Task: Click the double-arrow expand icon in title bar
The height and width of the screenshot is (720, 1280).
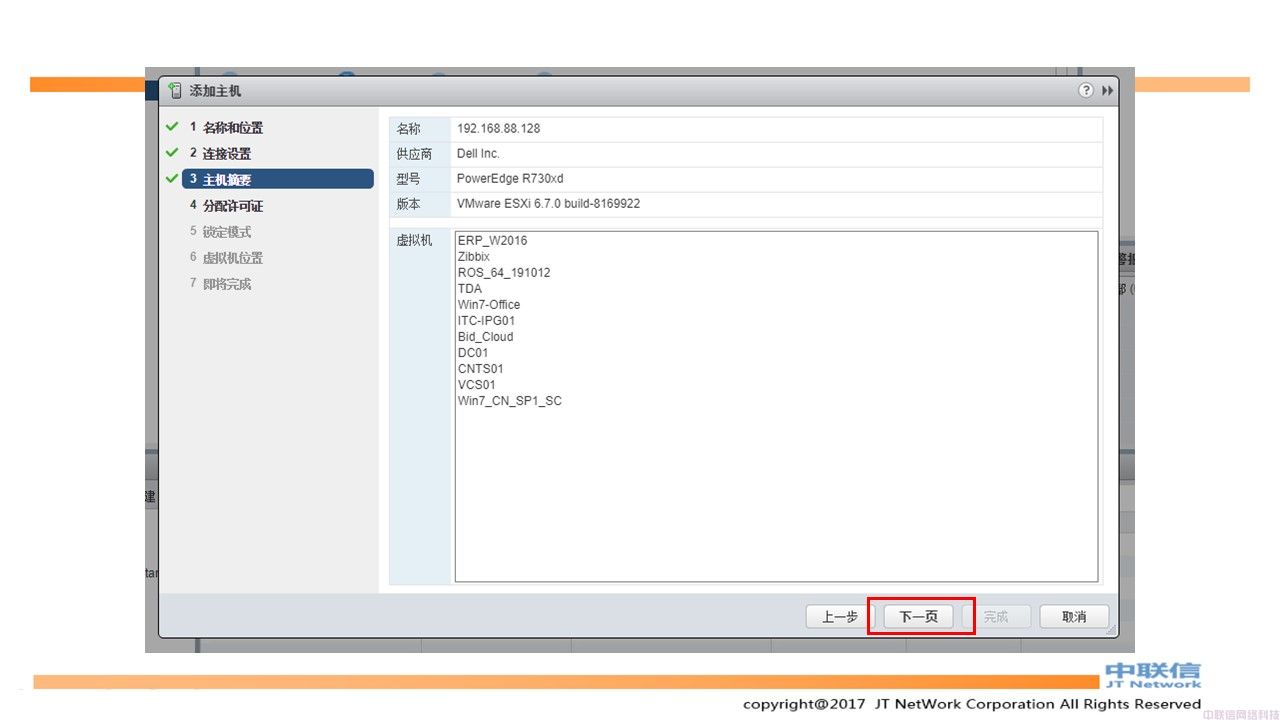Action: (1108, 90)
